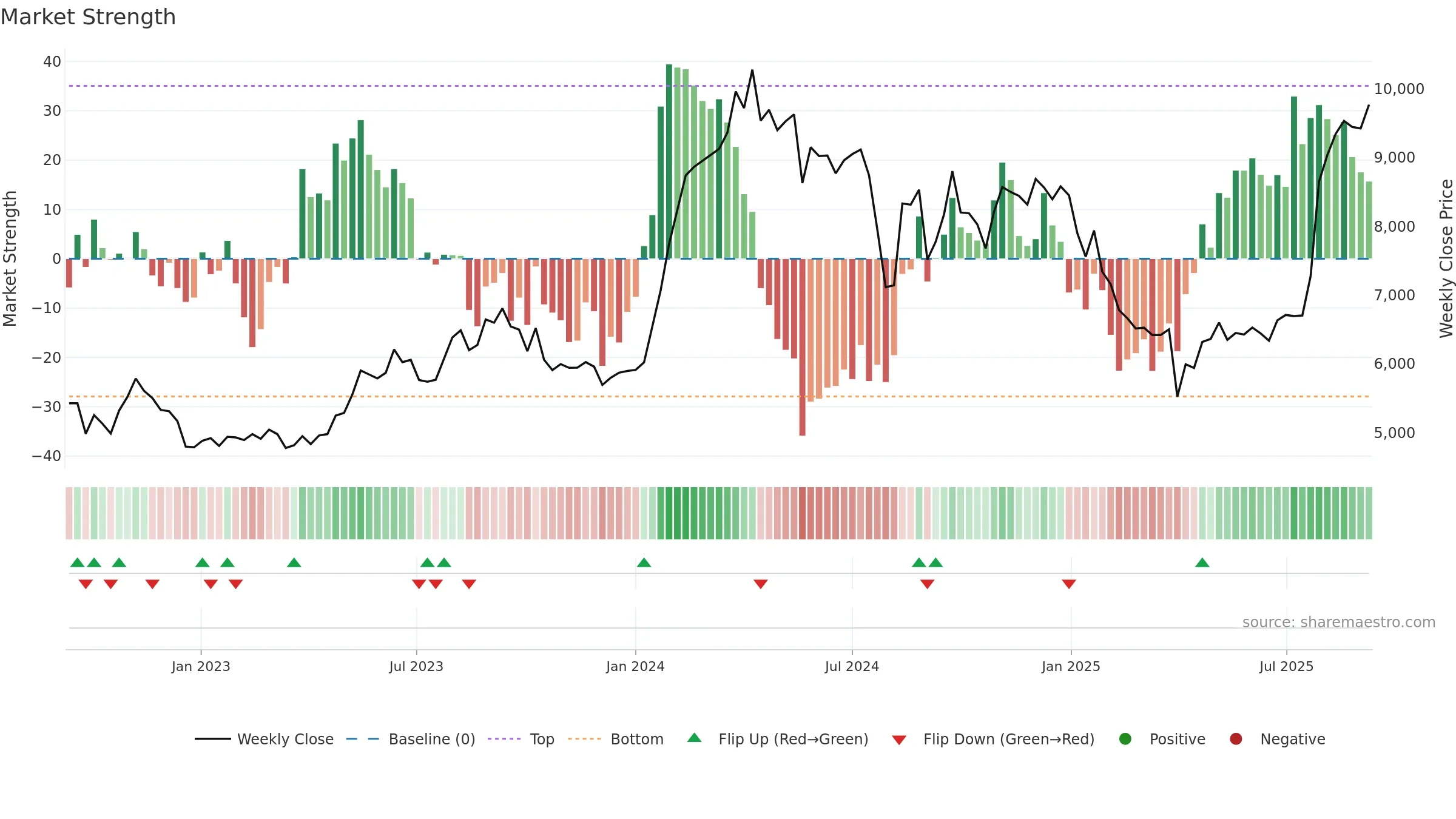Click the −20 label on the strength axis
Image resolution: width=1456 pixels, height=819 pixels.
pos(47,358)
